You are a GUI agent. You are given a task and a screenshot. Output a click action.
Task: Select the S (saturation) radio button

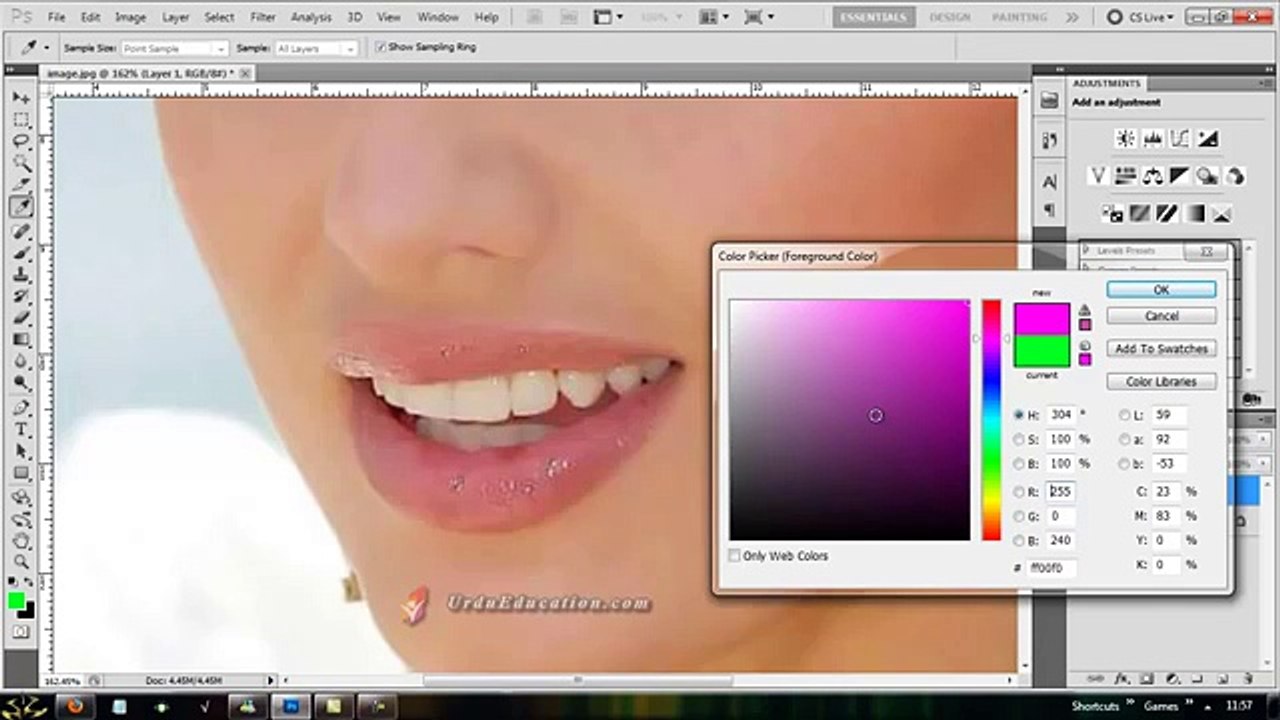click(x=1019, y=439)
